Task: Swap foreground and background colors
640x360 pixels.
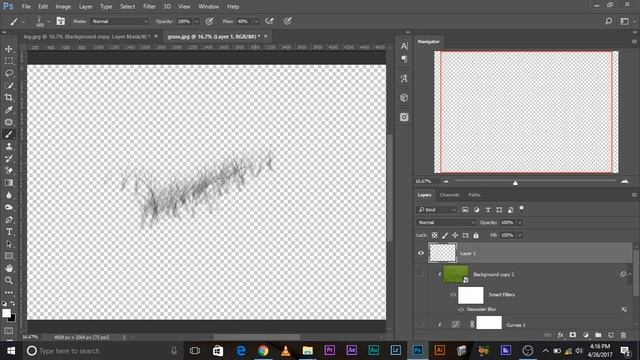Action: (13, 303)
